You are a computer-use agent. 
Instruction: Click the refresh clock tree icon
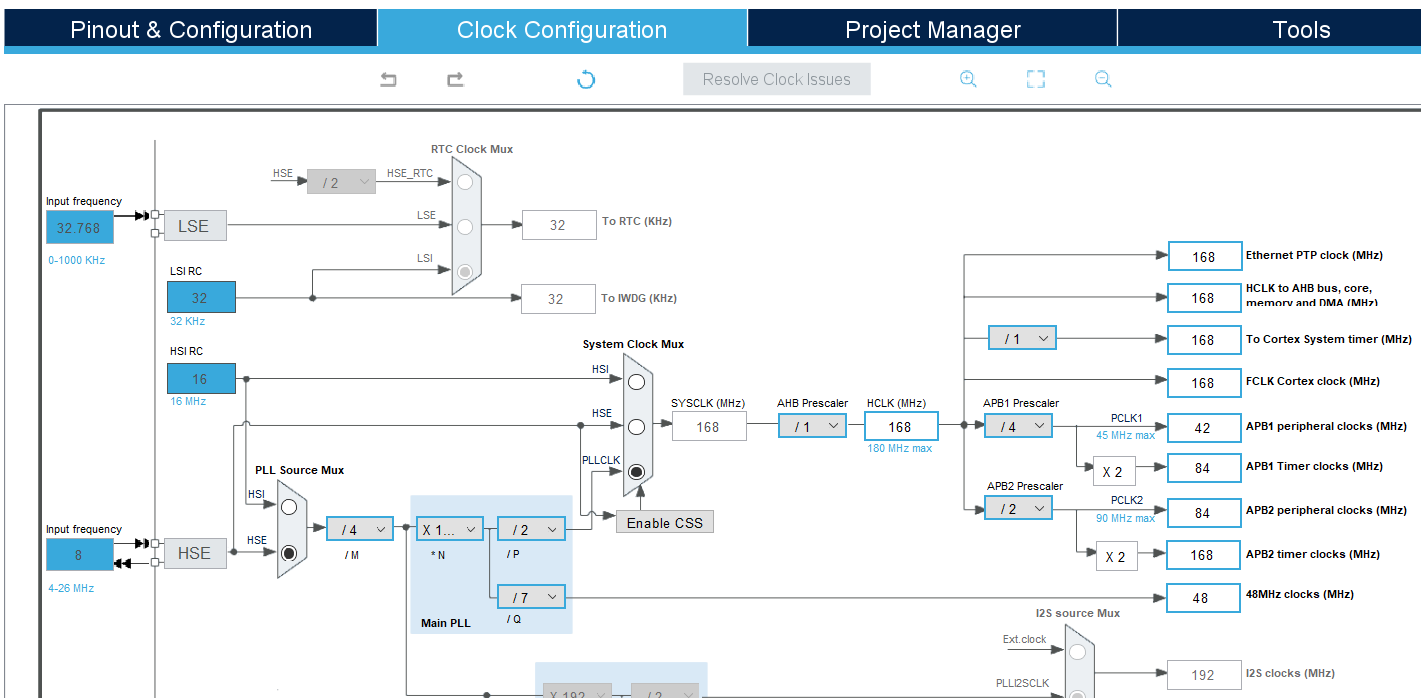tap(586, 79)
